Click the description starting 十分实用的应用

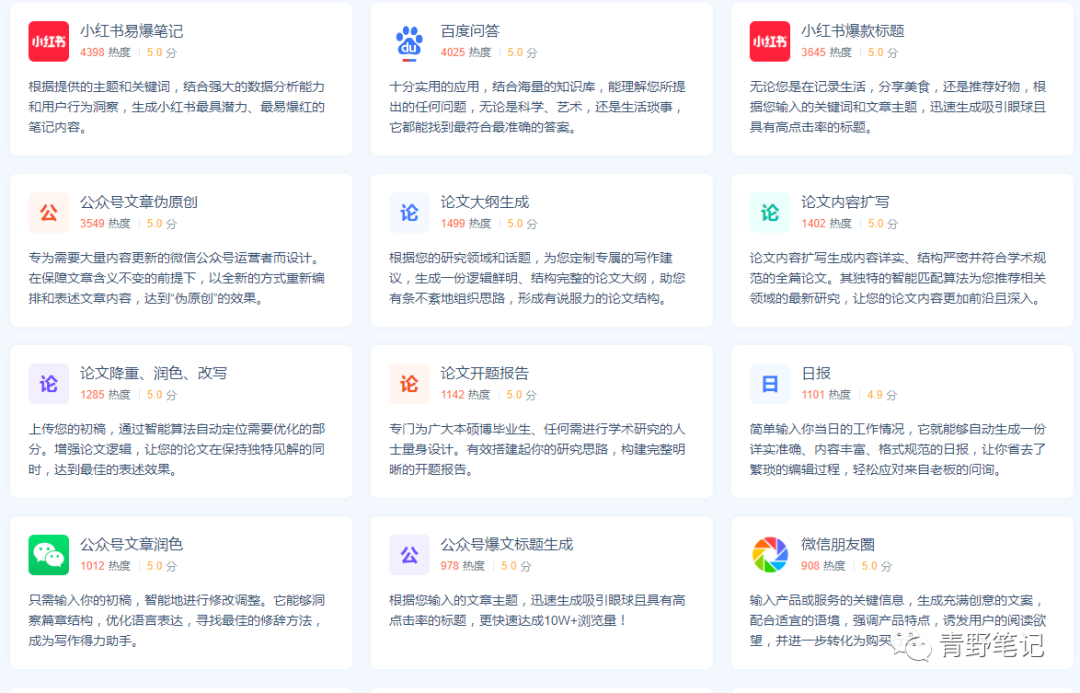tap(537, 107)
